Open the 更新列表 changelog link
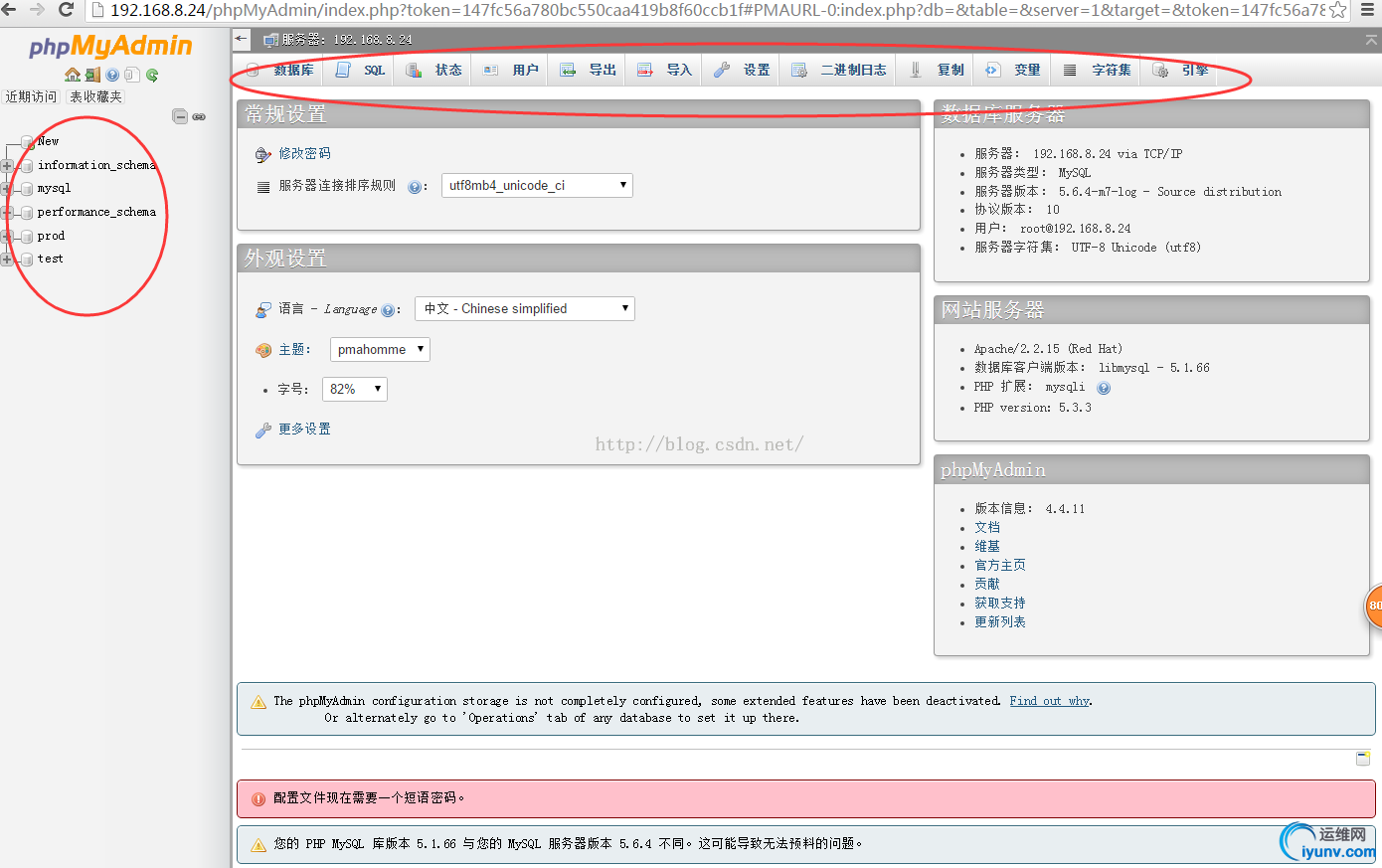 (1000, 622)
